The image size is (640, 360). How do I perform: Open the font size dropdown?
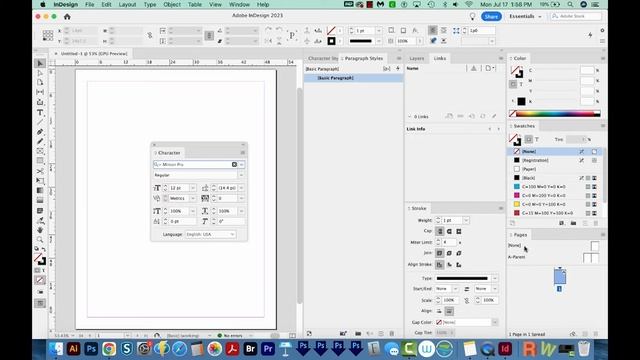pos(193,188)
